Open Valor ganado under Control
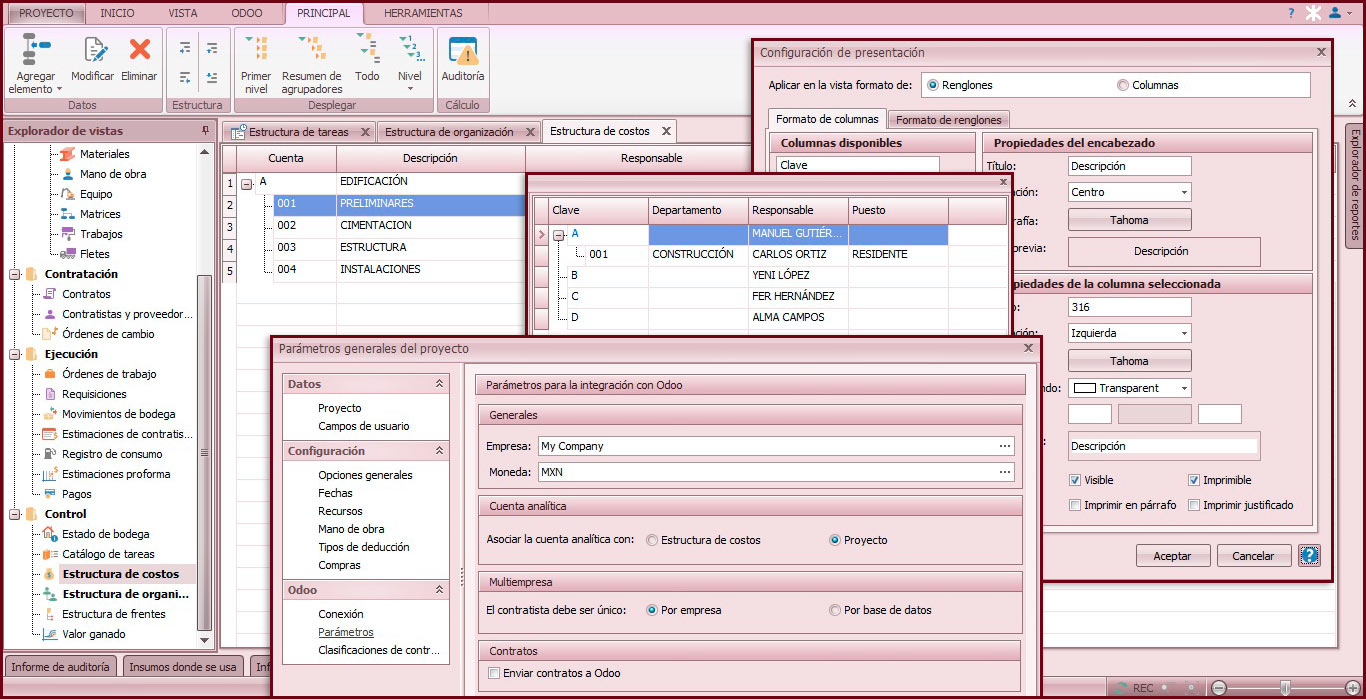 (94, 634)
